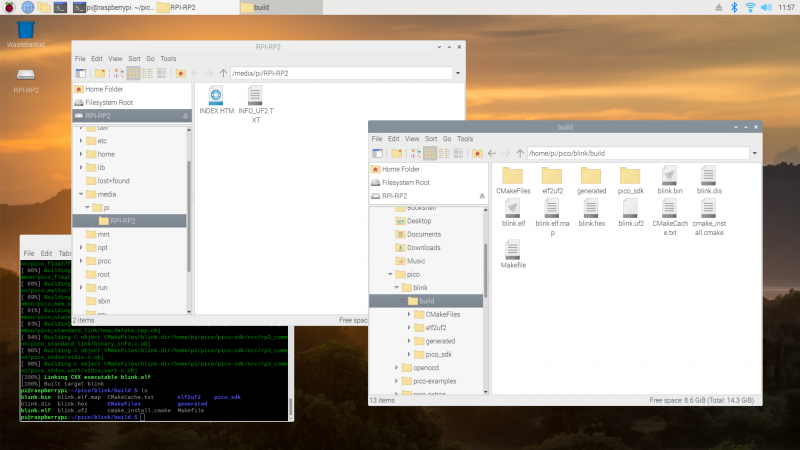This screenshot has width=800, height=450.
Task: Select the Wastebasket desktop icon
Action: 27,28
